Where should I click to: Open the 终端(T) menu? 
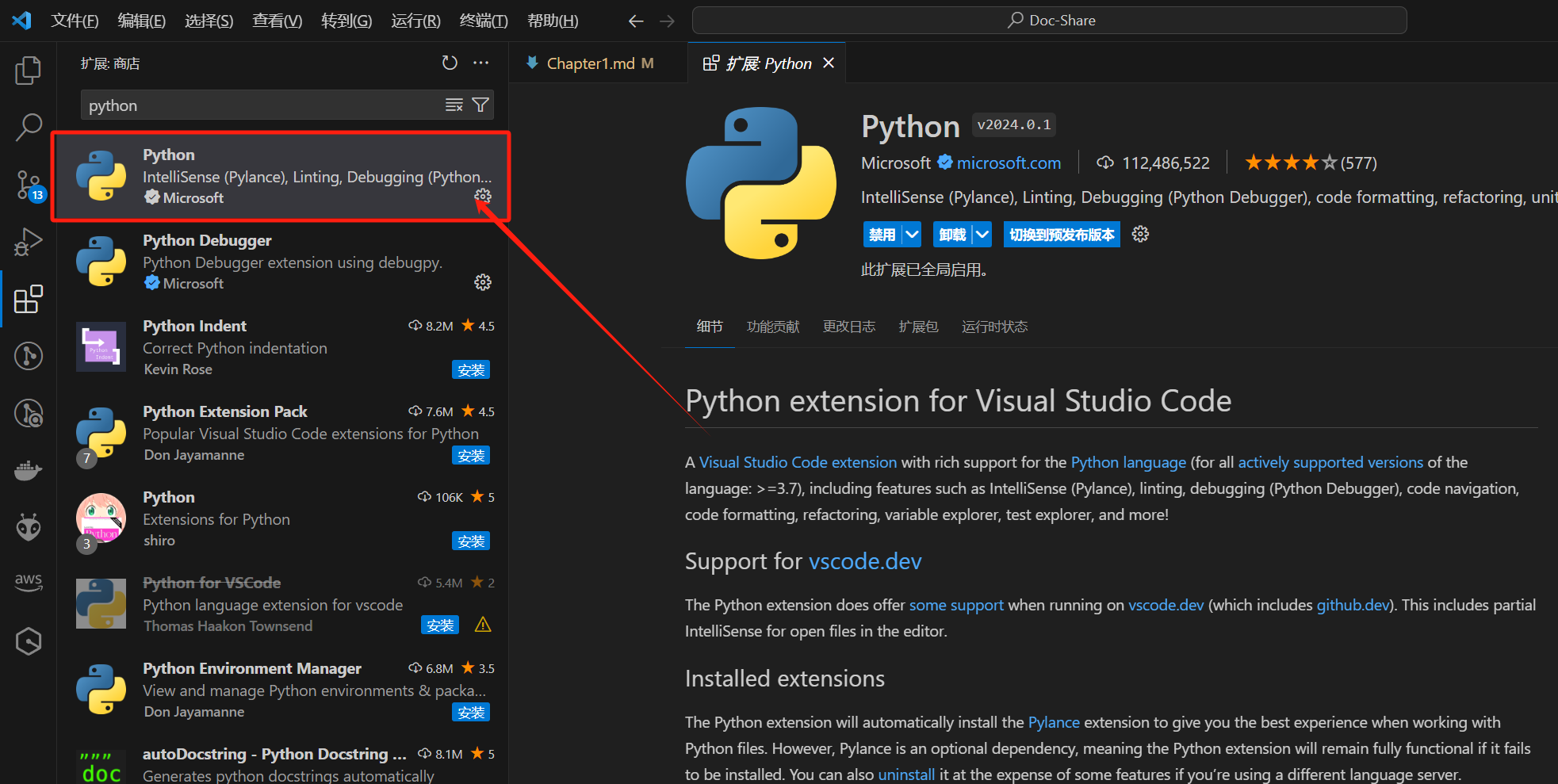pos(484,21)
